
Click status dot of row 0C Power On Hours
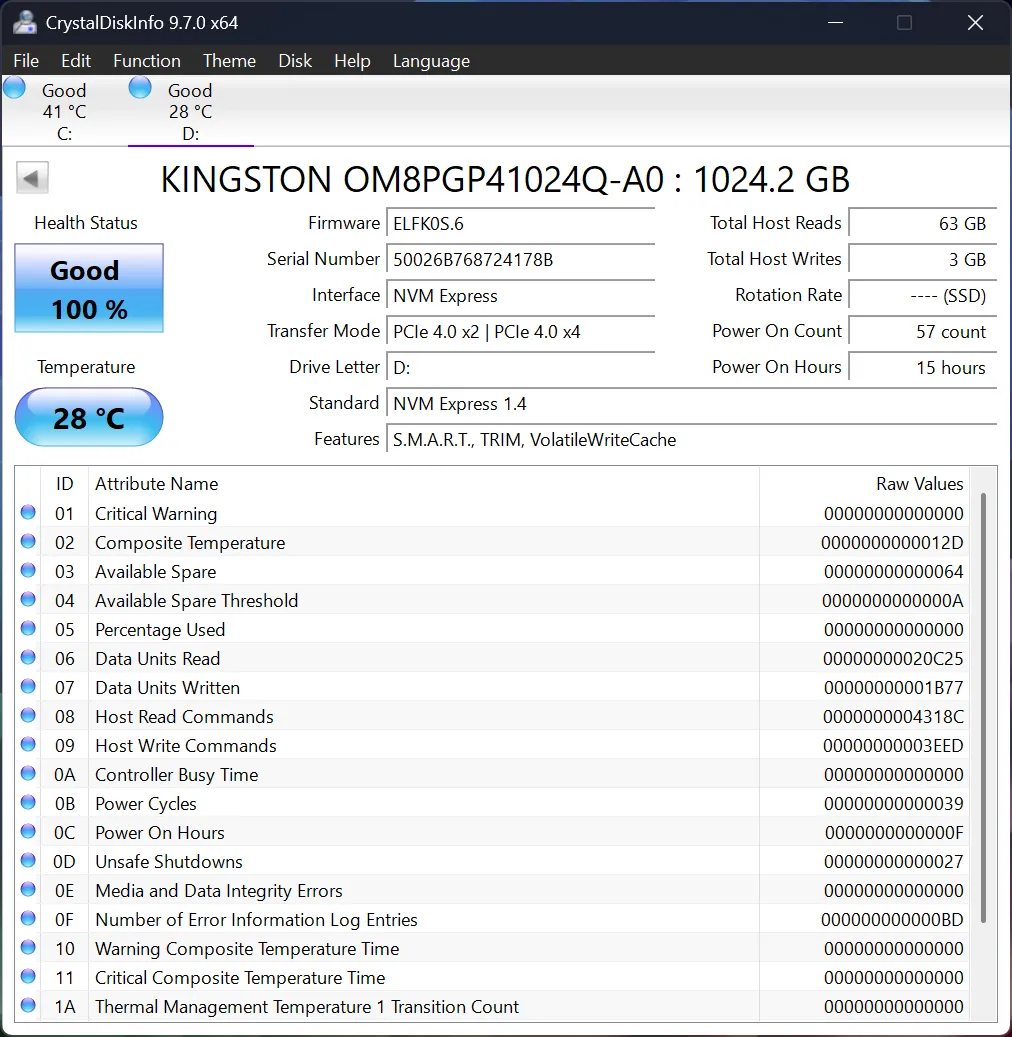point(28,831)
